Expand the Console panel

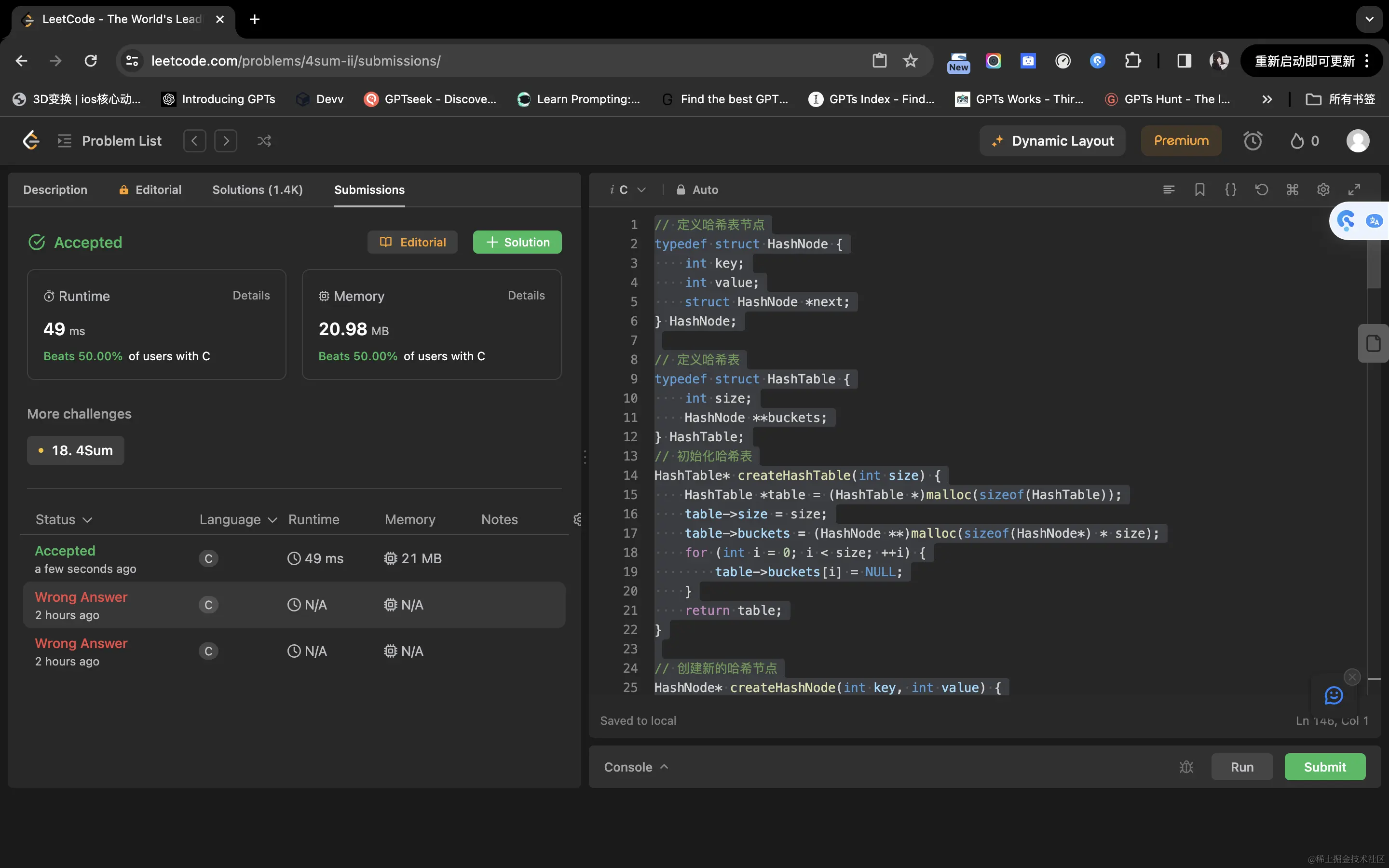tap(636, 767)
